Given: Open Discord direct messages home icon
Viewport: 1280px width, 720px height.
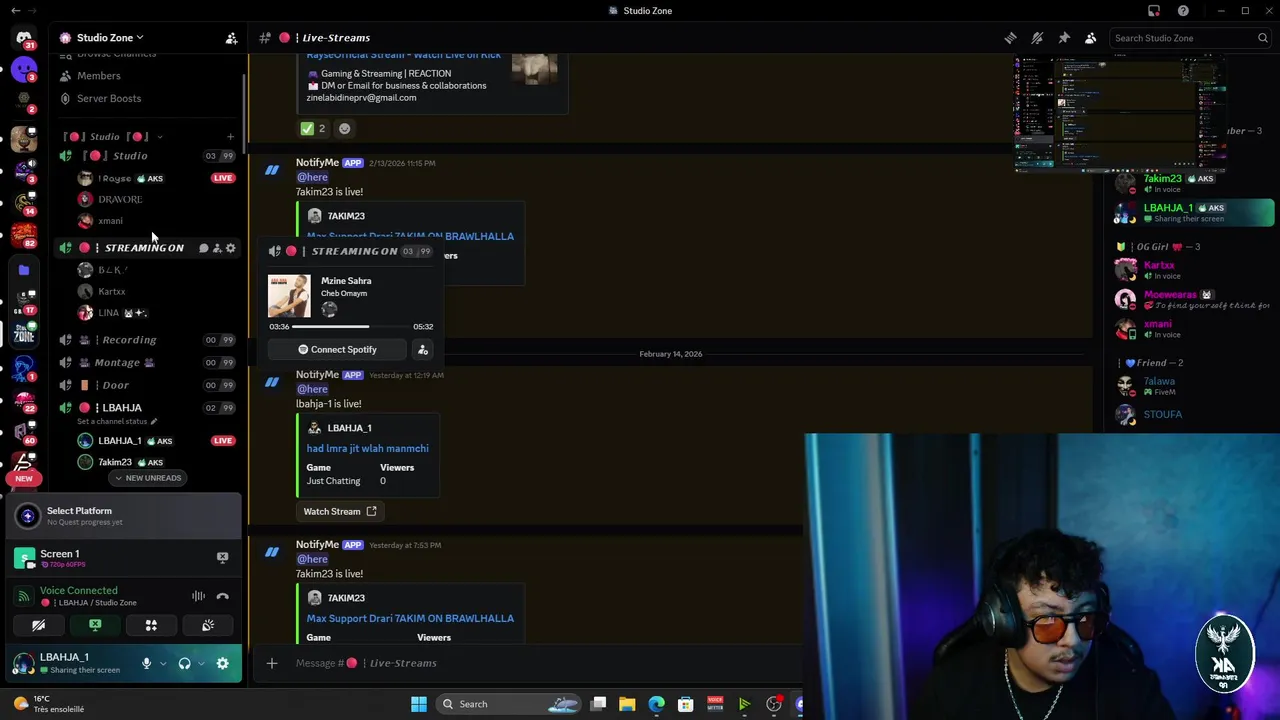Looking at the screenshot, I should (23, 38).
